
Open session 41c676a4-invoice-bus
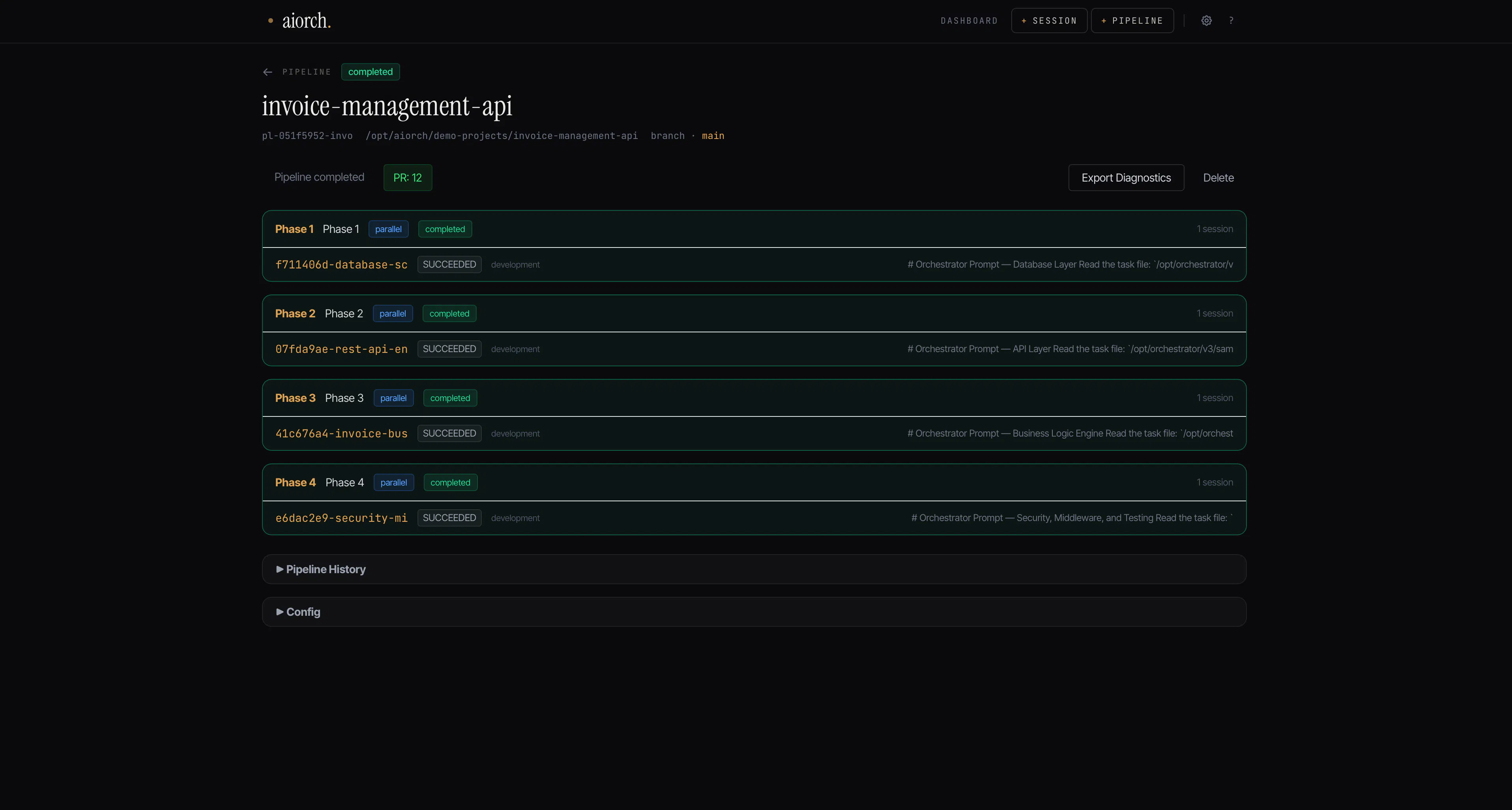tap(341, 433)
